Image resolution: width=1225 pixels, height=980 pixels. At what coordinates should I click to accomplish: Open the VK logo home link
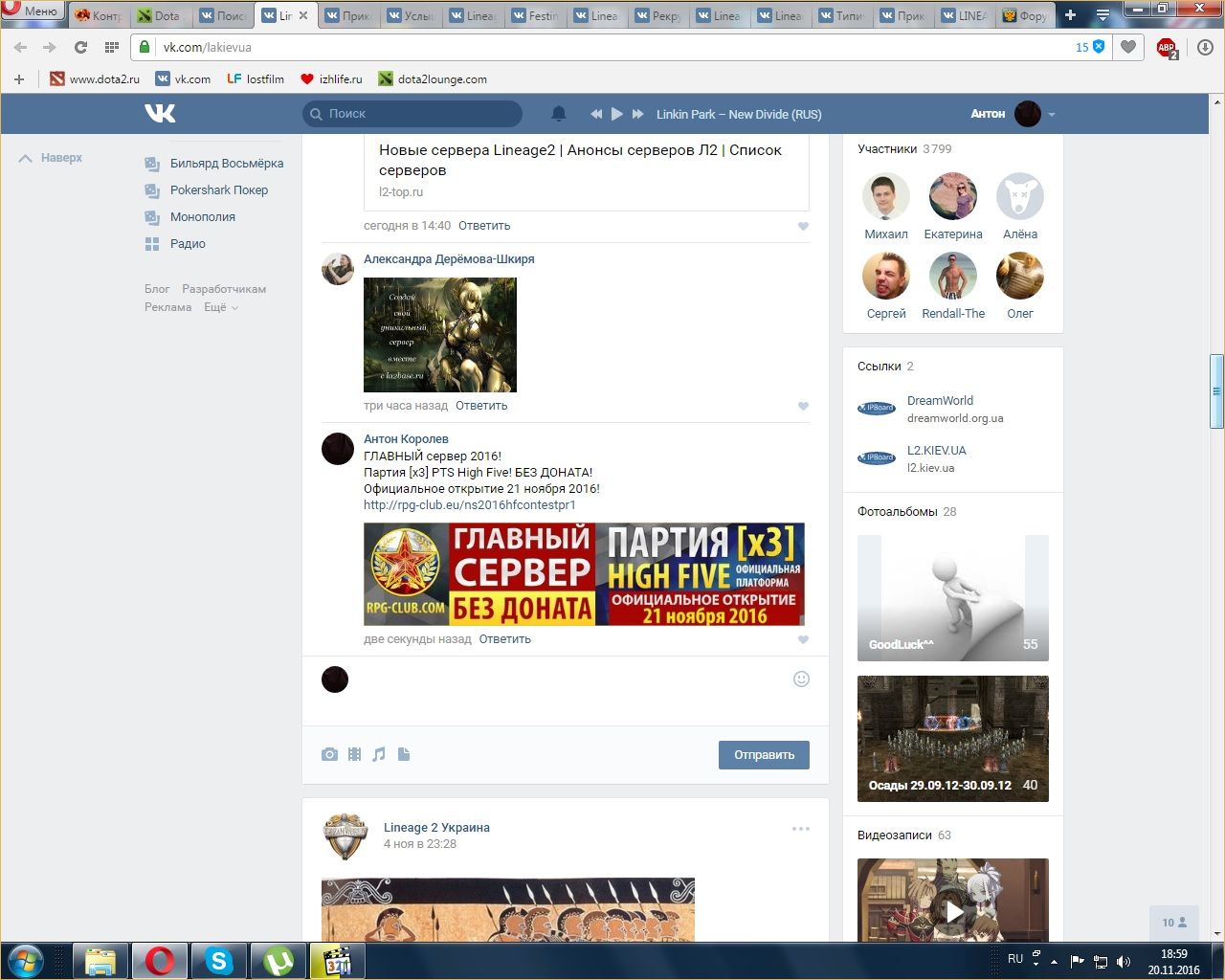tap(160, 114)
